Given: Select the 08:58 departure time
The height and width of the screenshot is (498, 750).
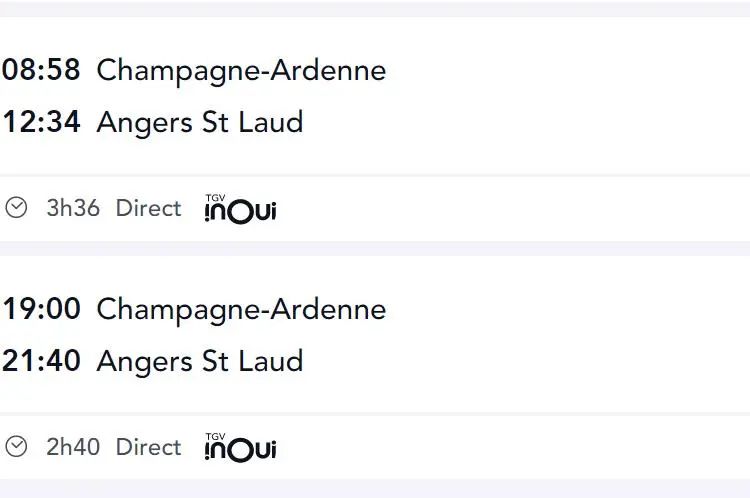Looking at the screenshot, I should coord(41,69).
